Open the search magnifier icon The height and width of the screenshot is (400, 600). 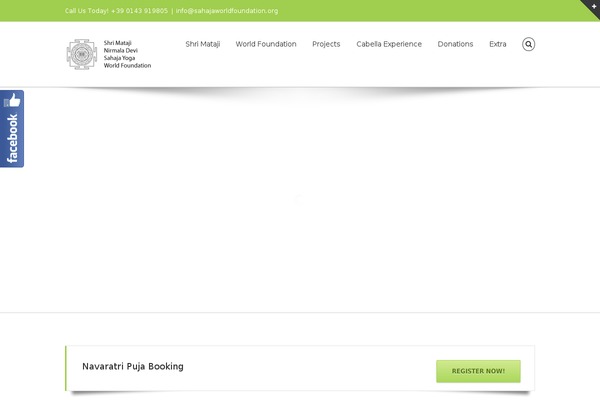[x=528, y=44]
